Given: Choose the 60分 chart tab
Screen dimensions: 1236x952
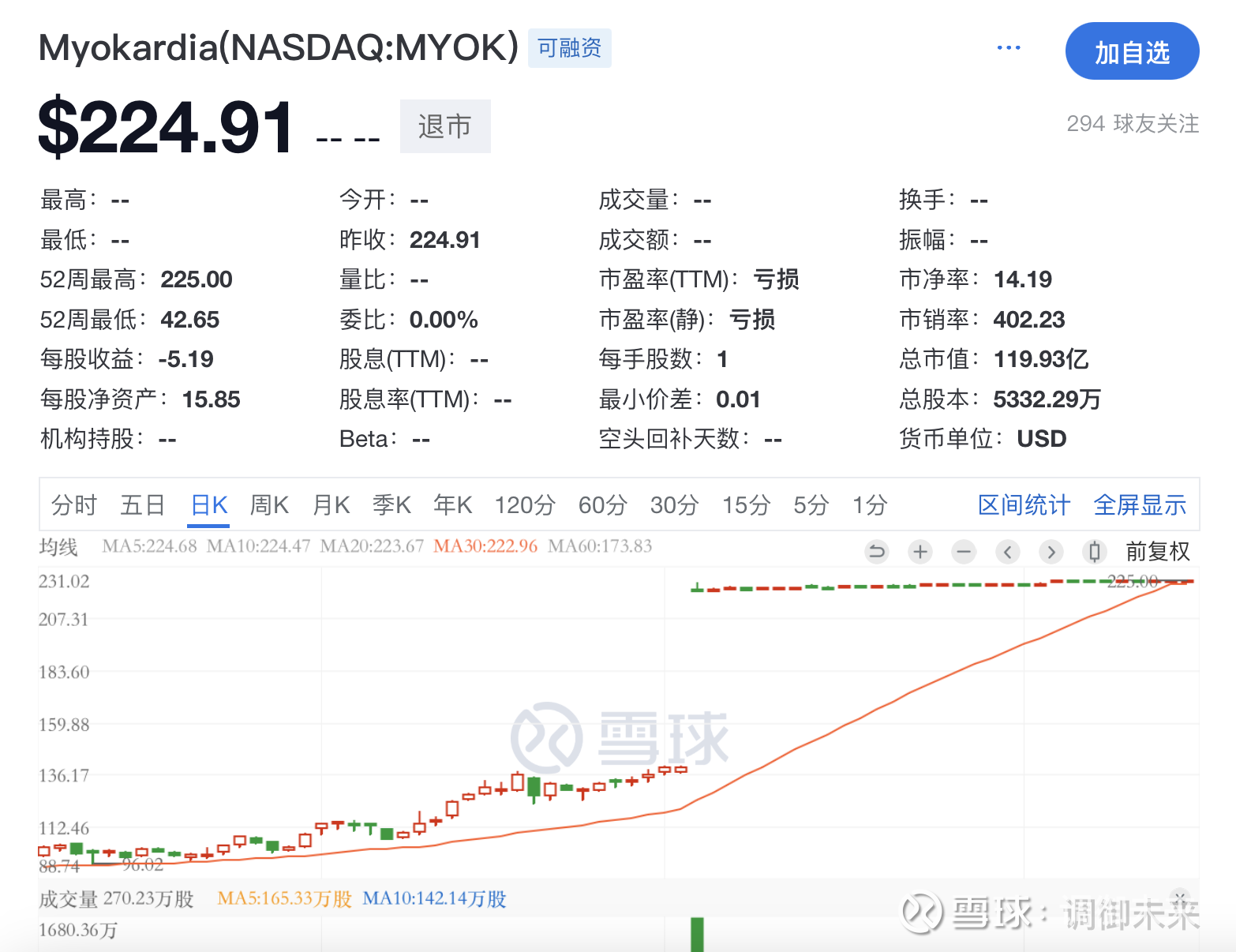Looking at the screenshot, I should (x=603, y=505).
